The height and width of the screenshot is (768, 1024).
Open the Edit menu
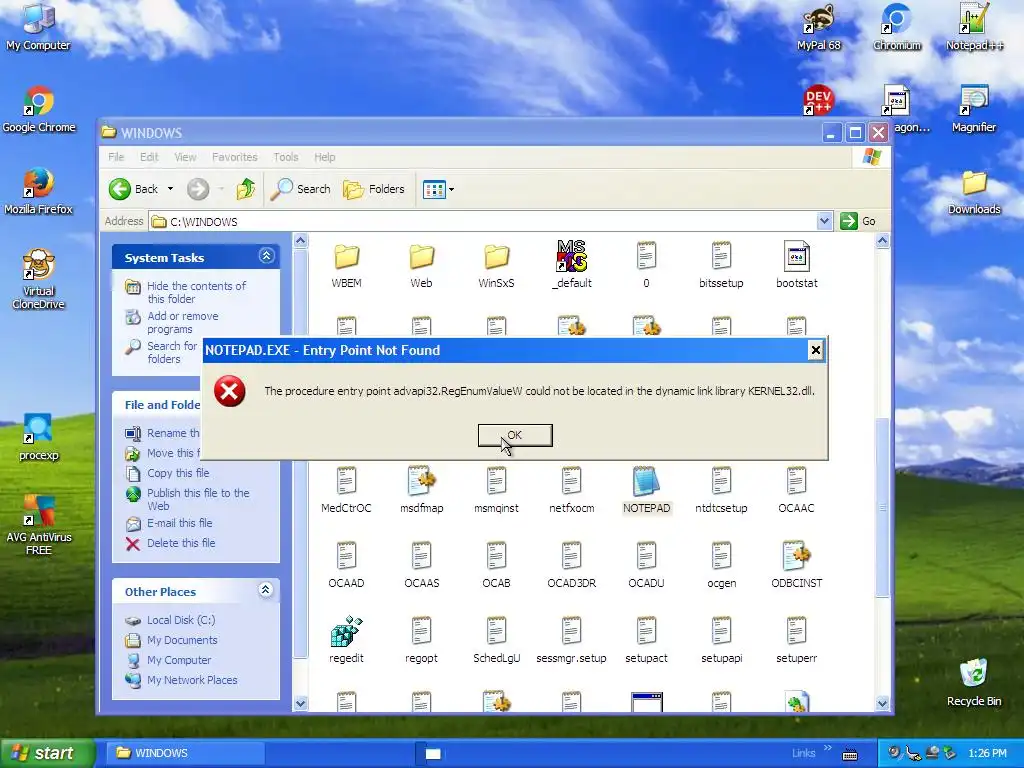149,157
